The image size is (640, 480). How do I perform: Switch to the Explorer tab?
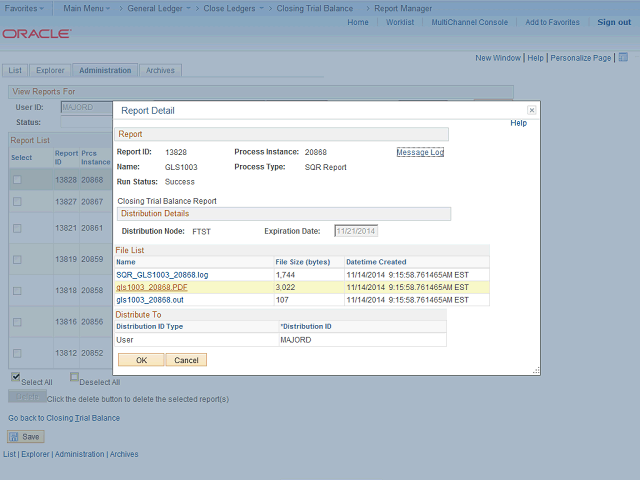pos(50,71)
